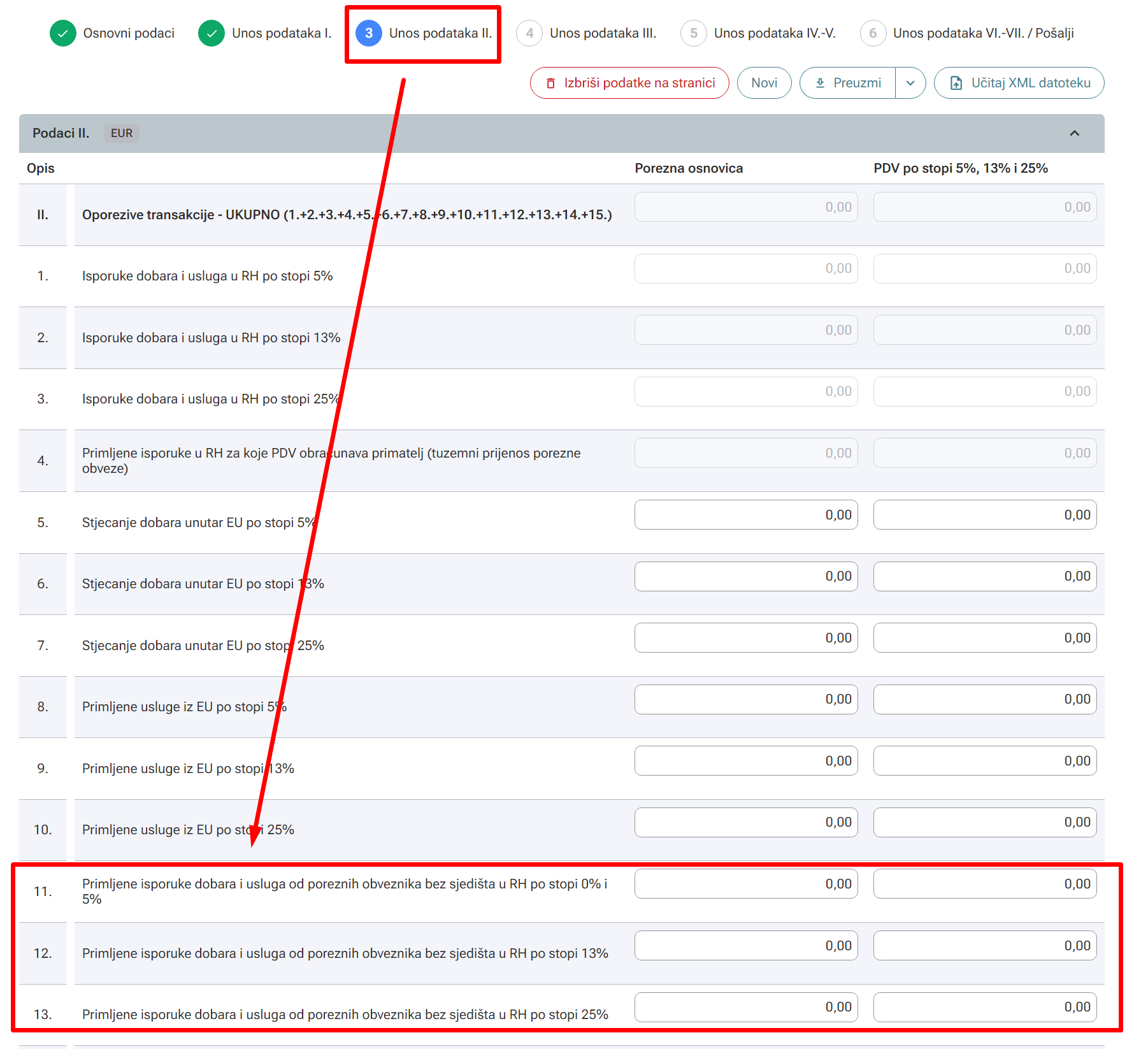Open the Unos podataka III. step tab
1148x1049 pixels.
[603, 33]
